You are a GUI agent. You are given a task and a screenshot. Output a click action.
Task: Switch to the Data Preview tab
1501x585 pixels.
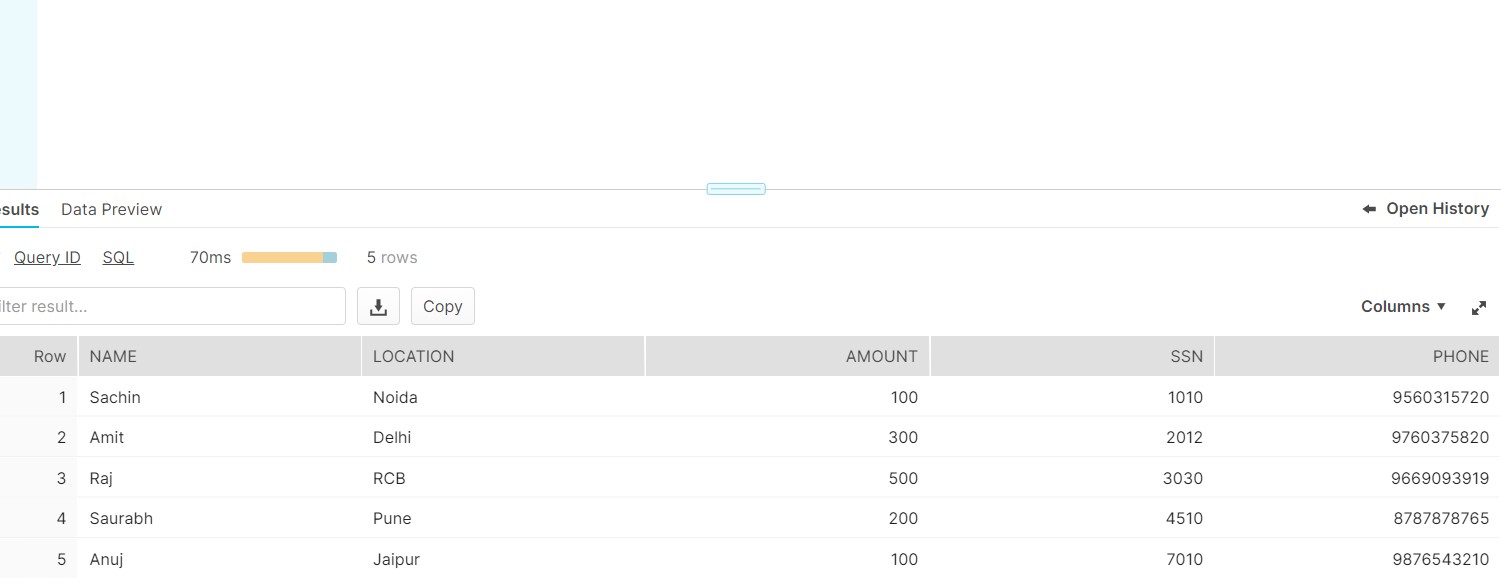pyautogui.click(x=111, y=209)
